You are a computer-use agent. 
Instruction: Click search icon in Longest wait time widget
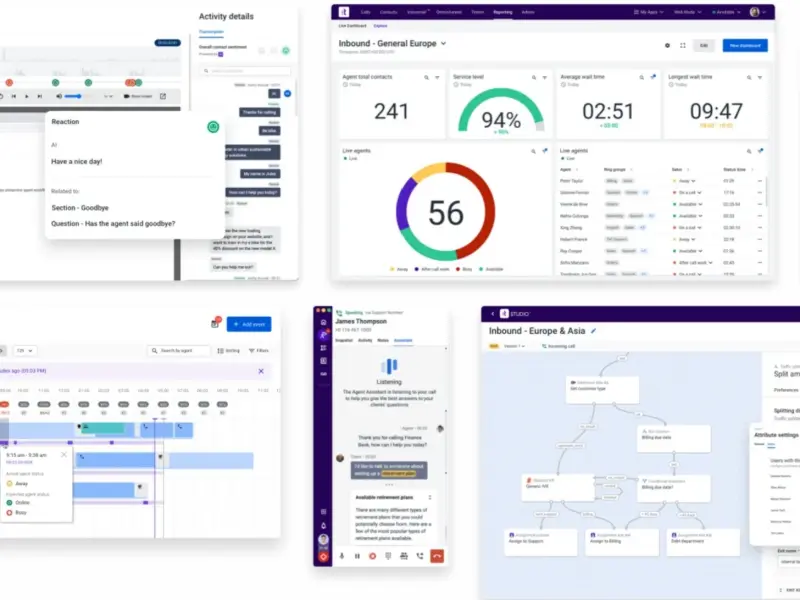coord(749,78)
